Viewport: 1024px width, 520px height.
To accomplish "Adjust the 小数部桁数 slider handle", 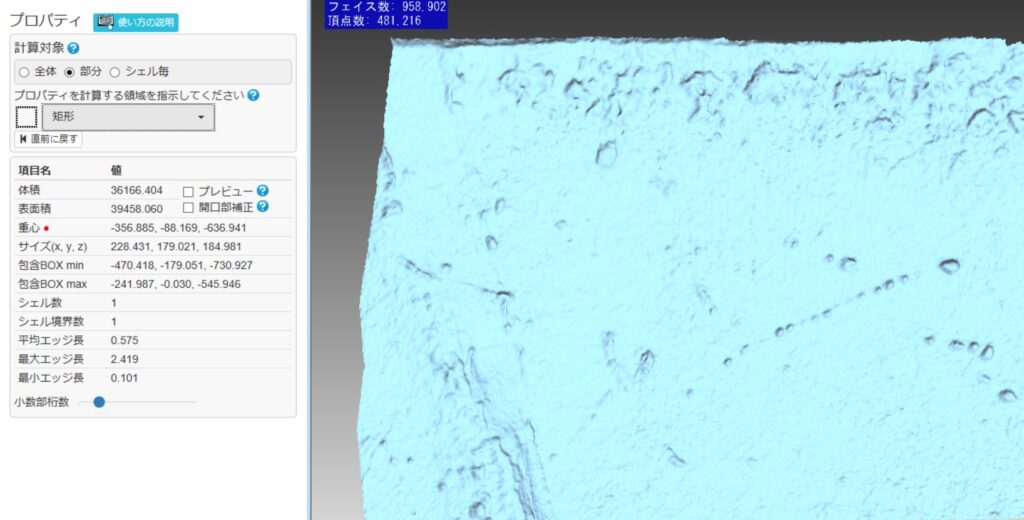I will [99, 402].
